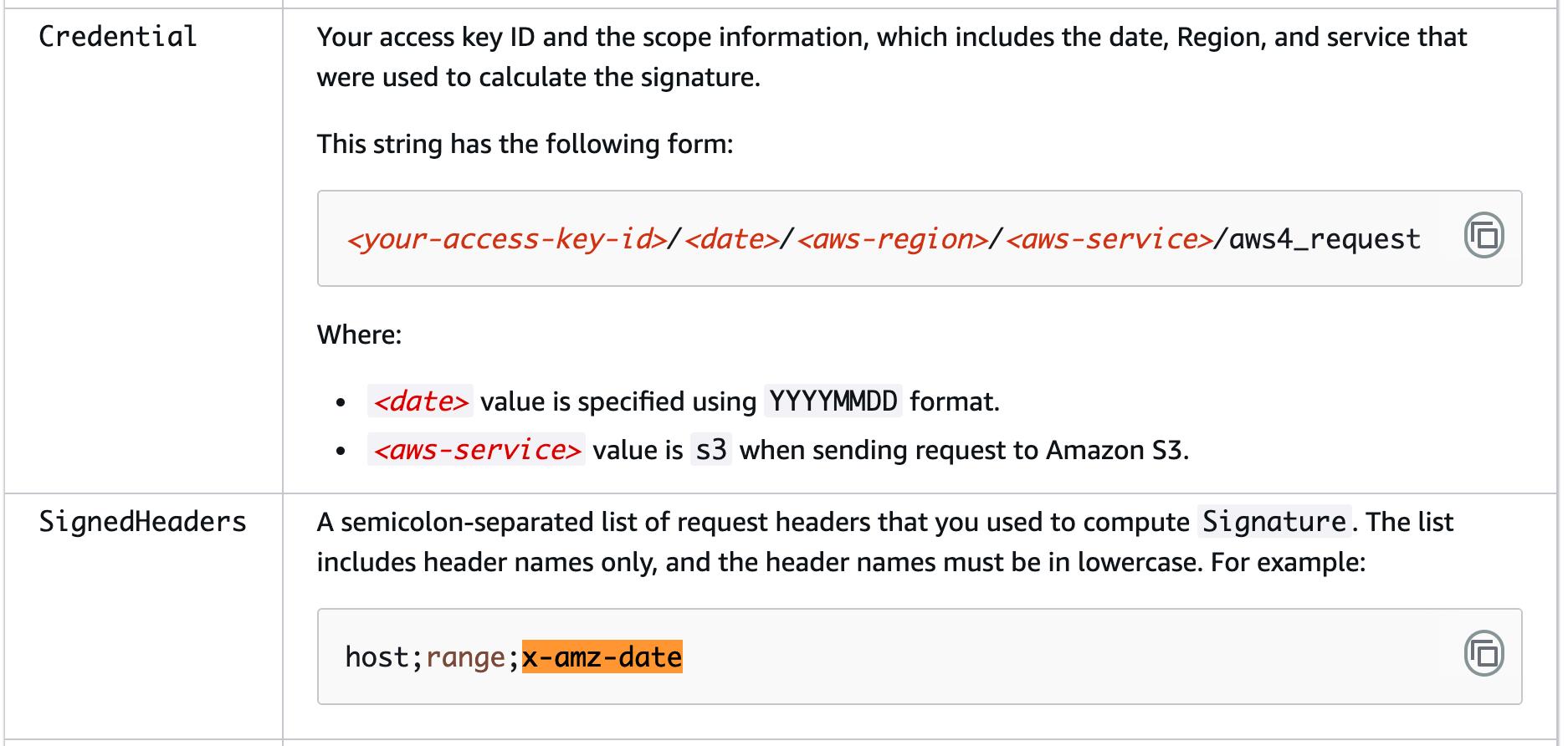The height and width of the screenshot is (746, 1568).
Task: Click <aws-service> in the bullet list
Action: 476,450
